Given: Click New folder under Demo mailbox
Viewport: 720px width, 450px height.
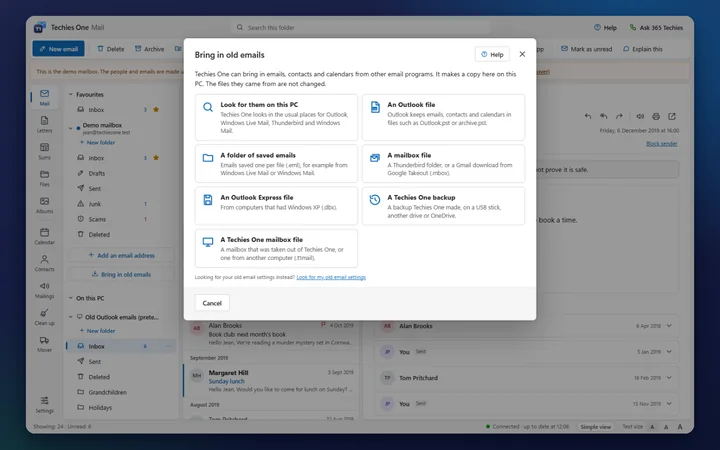Looking at the screenshot, I should pyautogui.click(x=97, y=143).
